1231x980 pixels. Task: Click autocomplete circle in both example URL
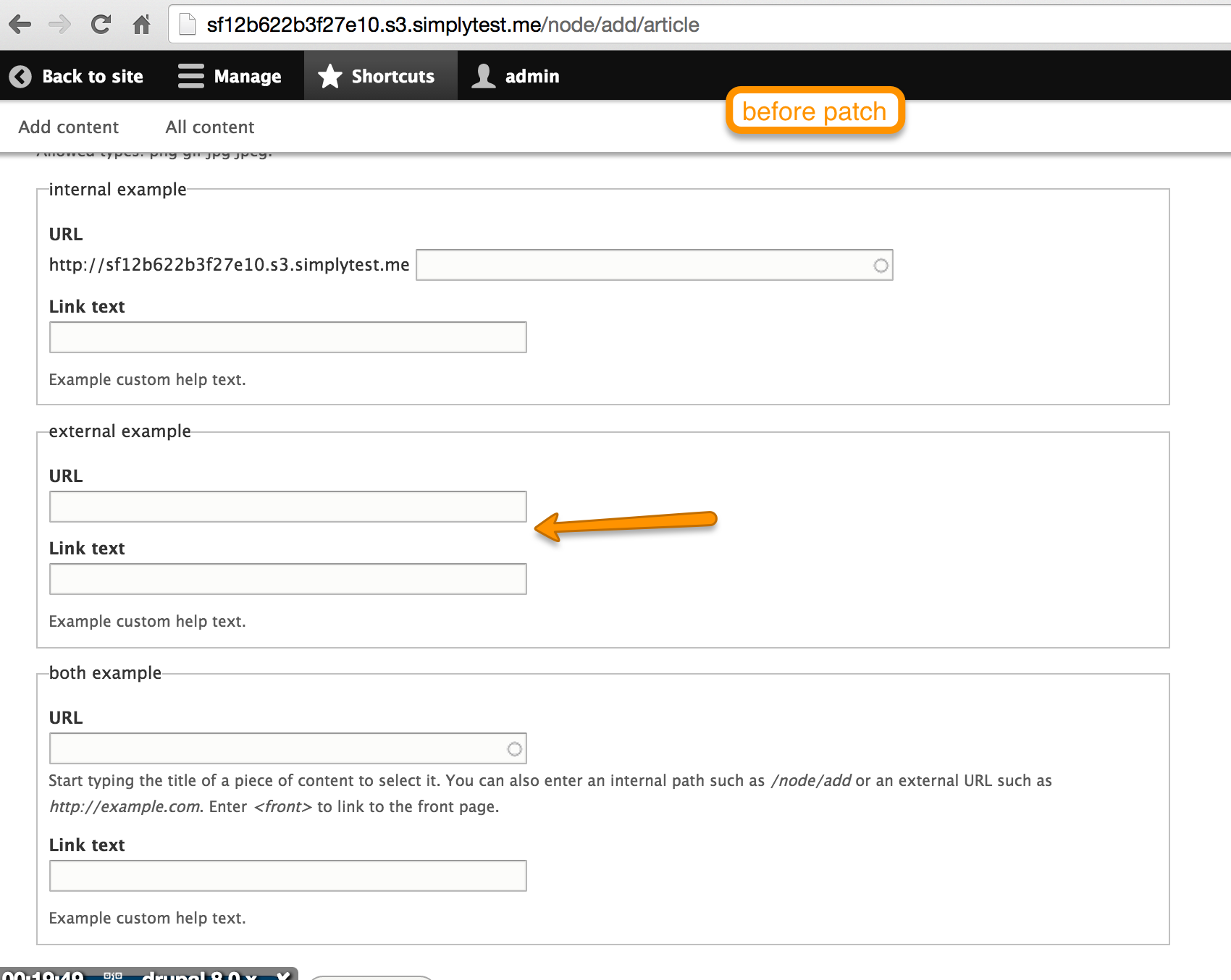(x=514, y=749)
